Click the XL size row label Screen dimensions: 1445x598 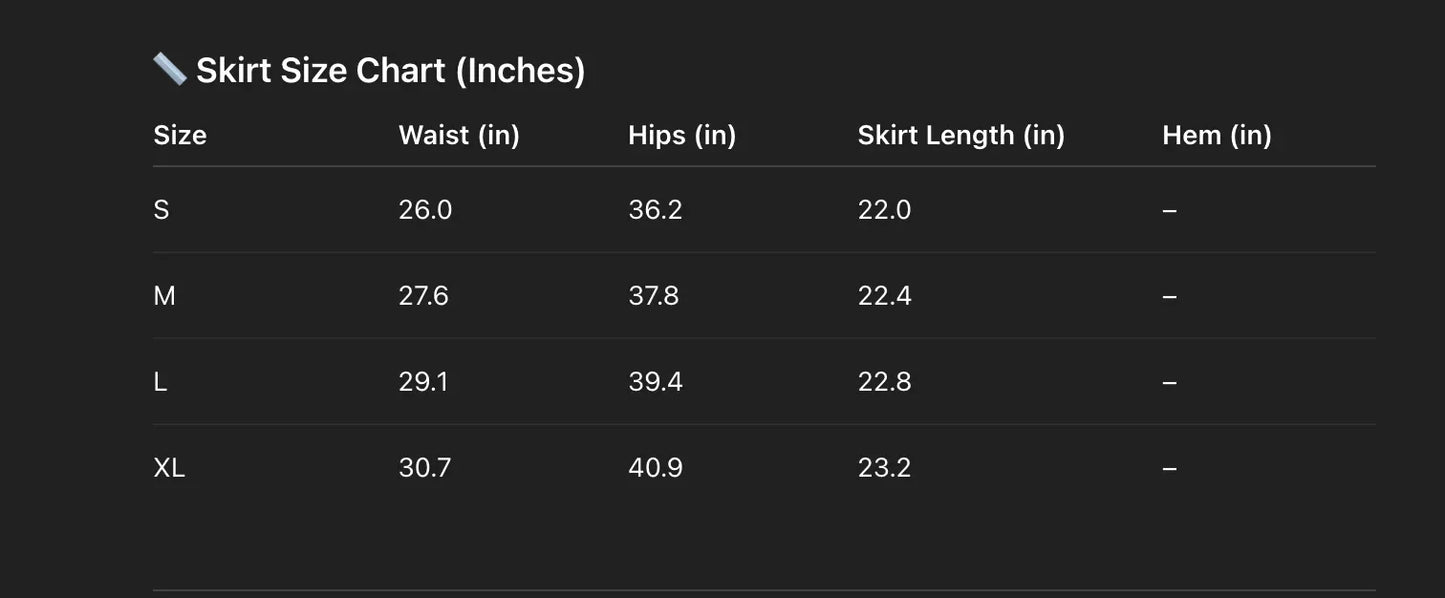tap(169, 468)
